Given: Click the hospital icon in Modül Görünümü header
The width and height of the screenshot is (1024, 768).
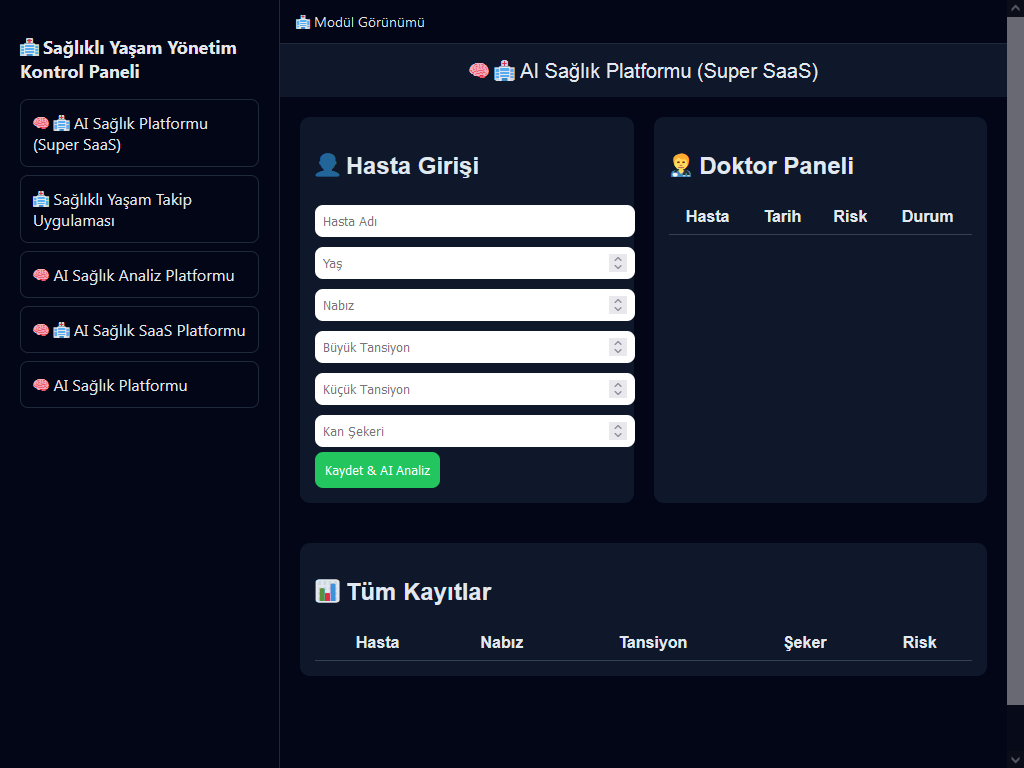Looking at the screenshot, I should pyautogui.click(x=303, y=22).
